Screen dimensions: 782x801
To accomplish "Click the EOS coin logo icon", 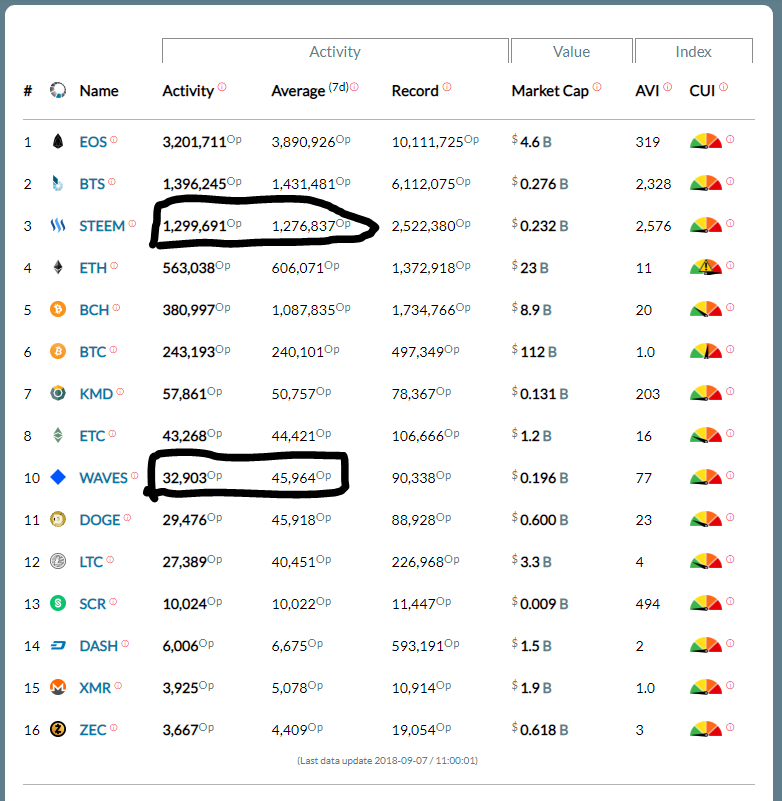I will pyautogui.click(x=58, y=142).
